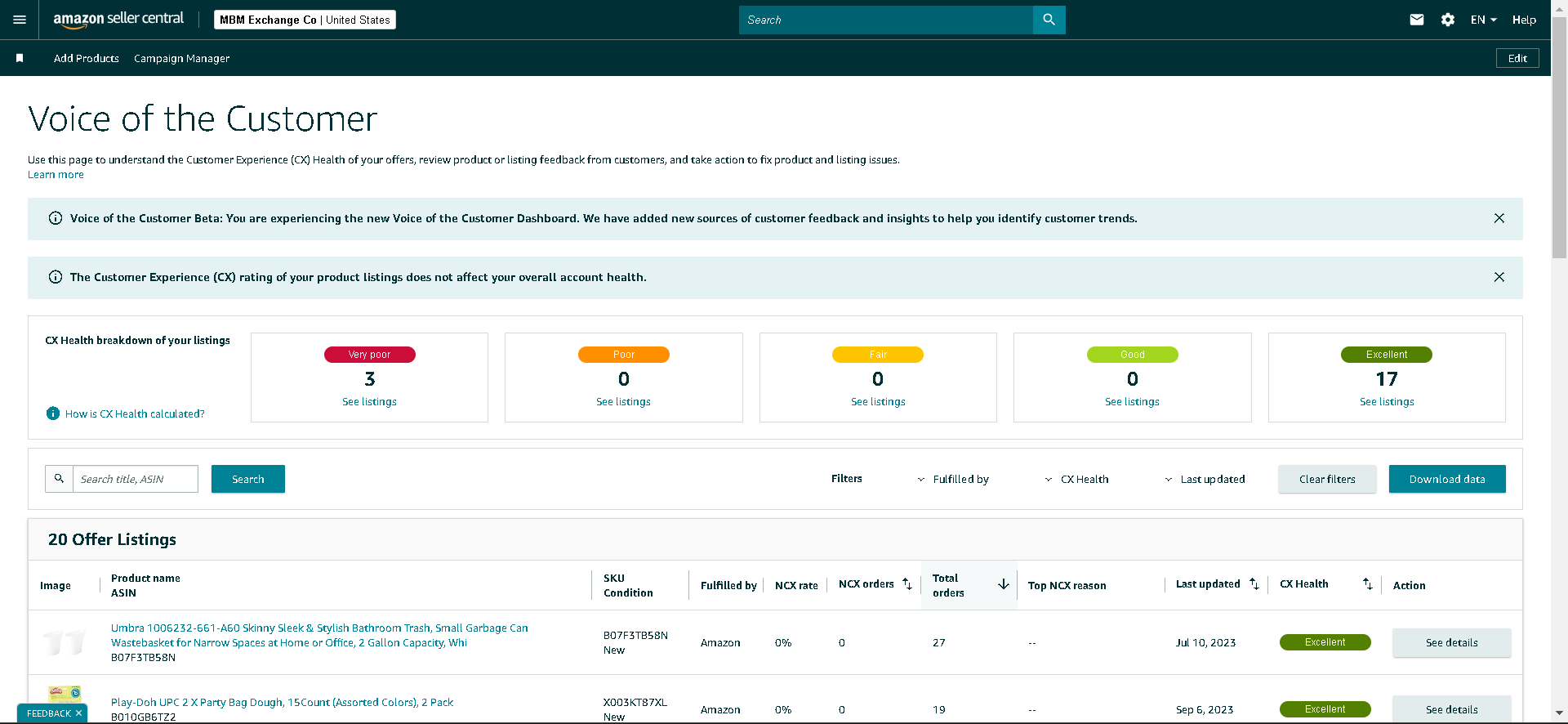Sort by NCX orders column arrows
Image resolution: width=1568 pixels, height=724 pixels.
(x=907, y=584)
